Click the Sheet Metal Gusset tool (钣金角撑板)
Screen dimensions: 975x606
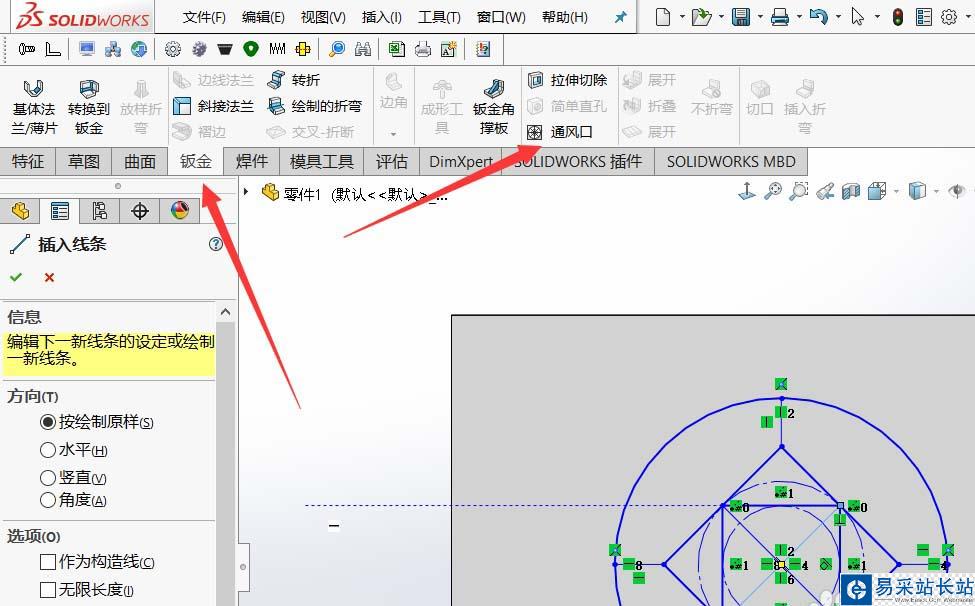tap(494, 108)
